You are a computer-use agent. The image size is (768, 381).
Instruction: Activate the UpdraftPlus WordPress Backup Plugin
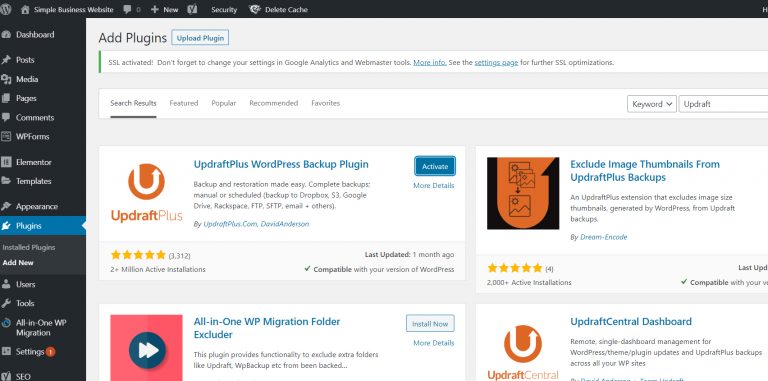point(435,166)
